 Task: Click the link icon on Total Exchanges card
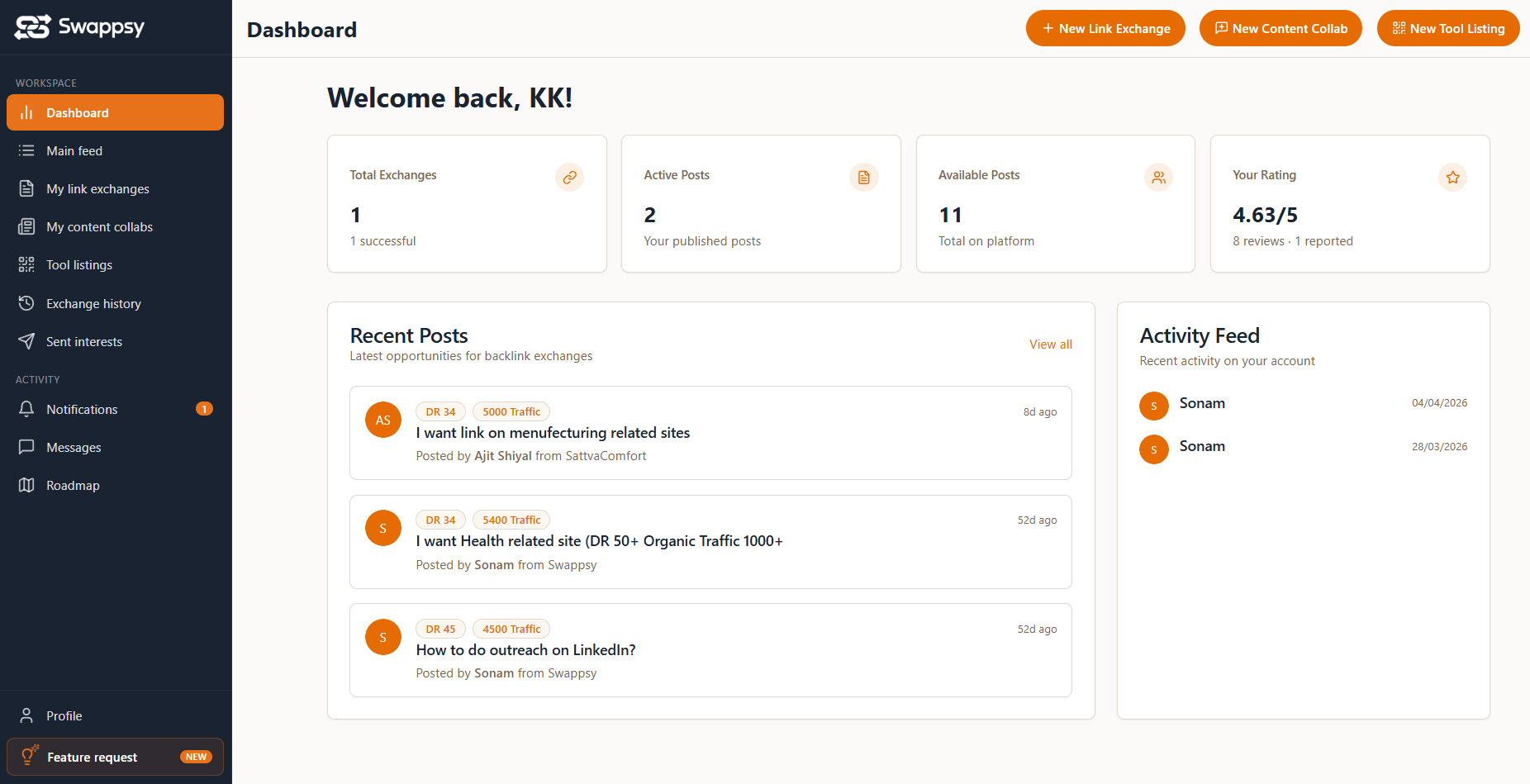570,177
